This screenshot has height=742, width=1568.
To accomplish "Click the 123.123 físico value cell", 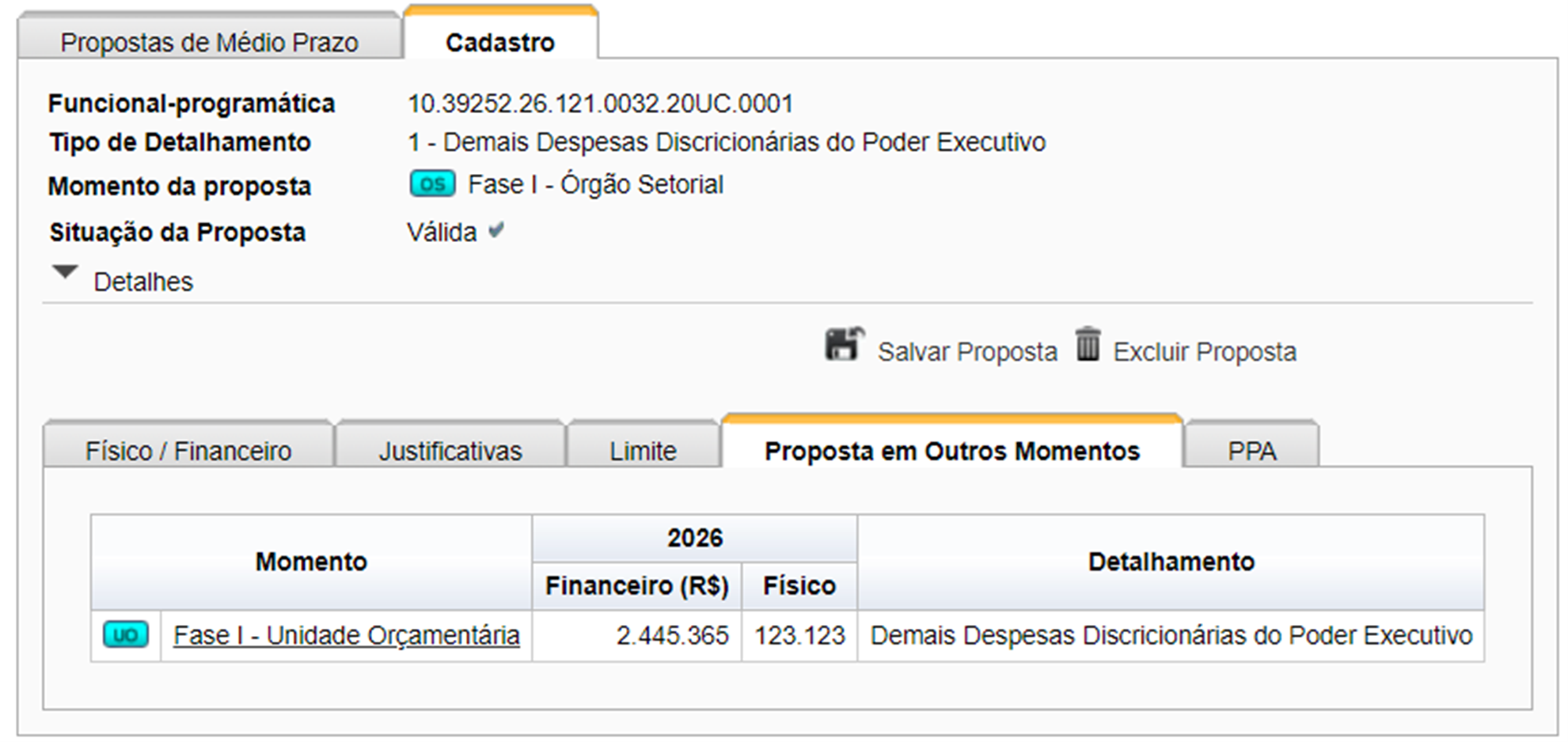I will 799,635.
